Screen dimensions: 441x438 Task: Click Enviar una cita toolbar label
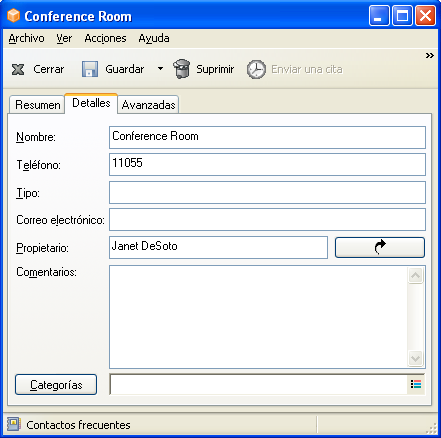click(x=307, y=69)
